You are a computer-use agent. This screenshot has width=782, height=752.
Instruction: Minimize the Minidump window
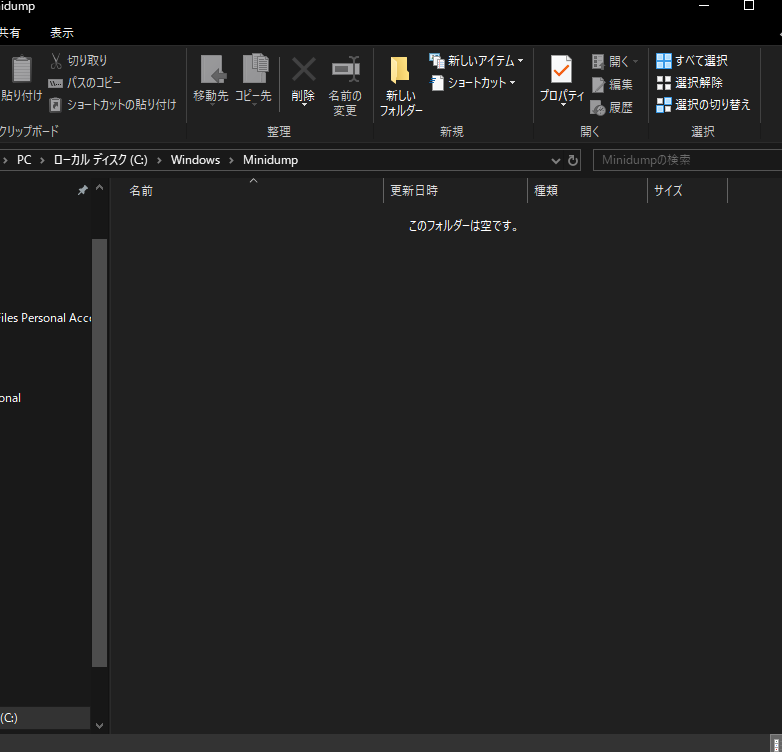click(704, 5)
